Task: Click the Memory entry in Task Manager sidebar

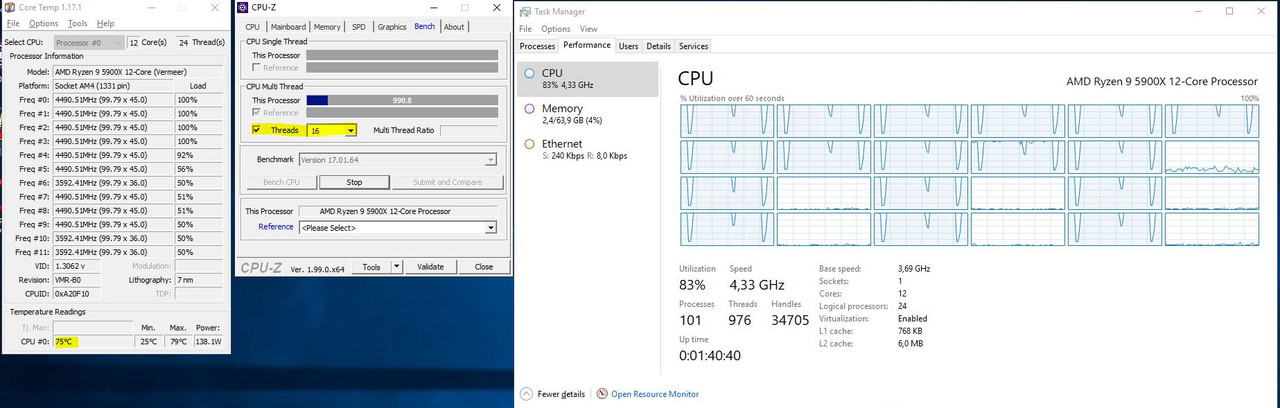Action: [x=589, y=114]
